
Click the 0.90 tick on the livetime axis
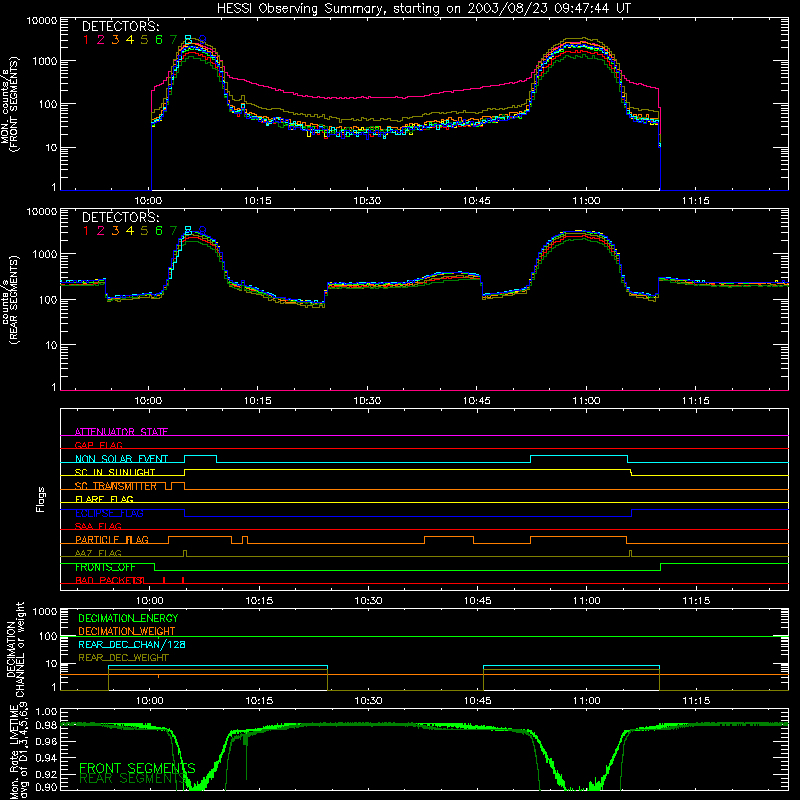[x=46, y=787]
